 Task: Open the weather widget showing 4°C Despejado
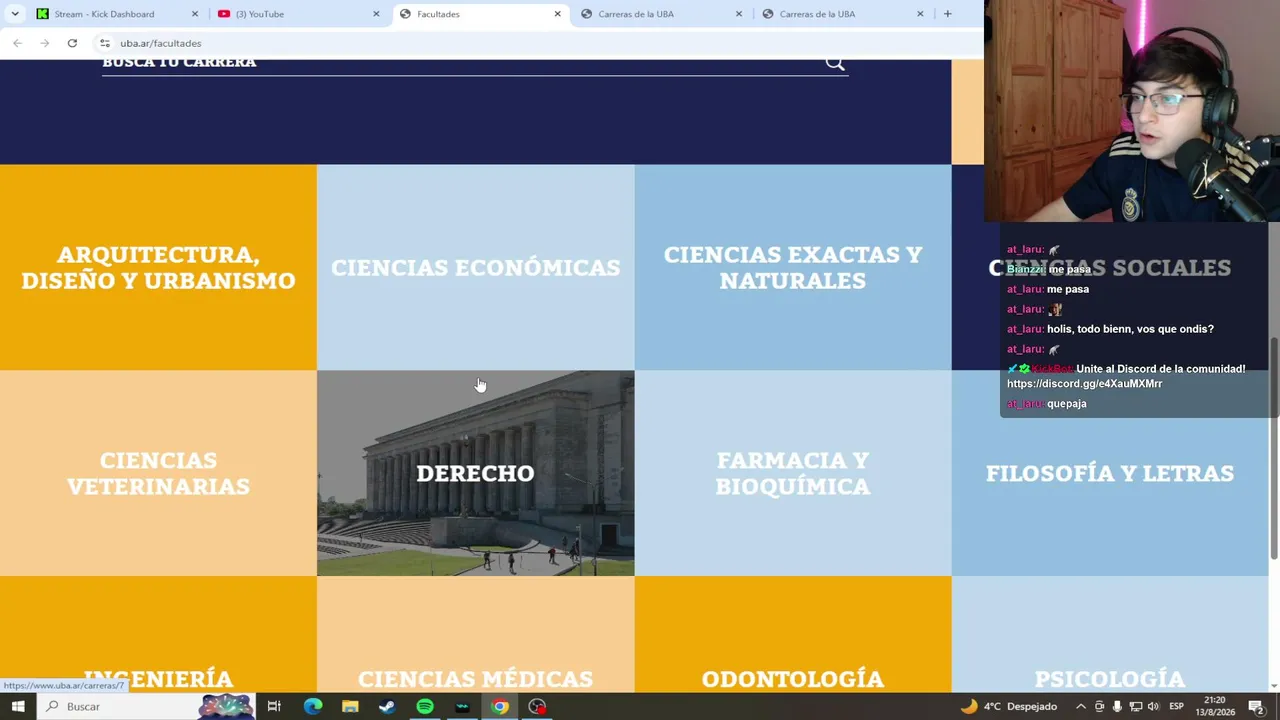[1008, 706]
